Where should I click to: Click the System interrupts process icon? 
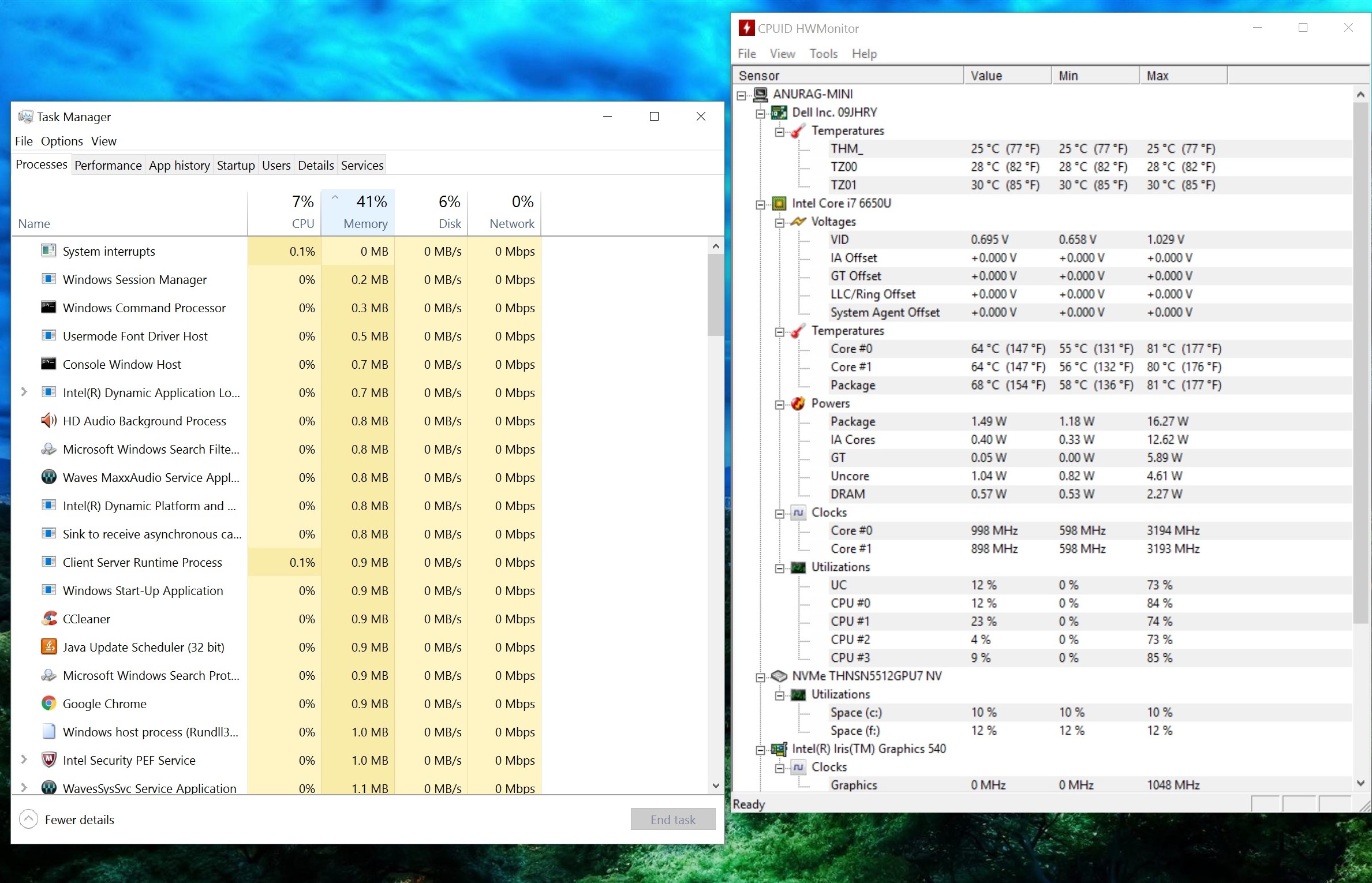click(49, 251)
